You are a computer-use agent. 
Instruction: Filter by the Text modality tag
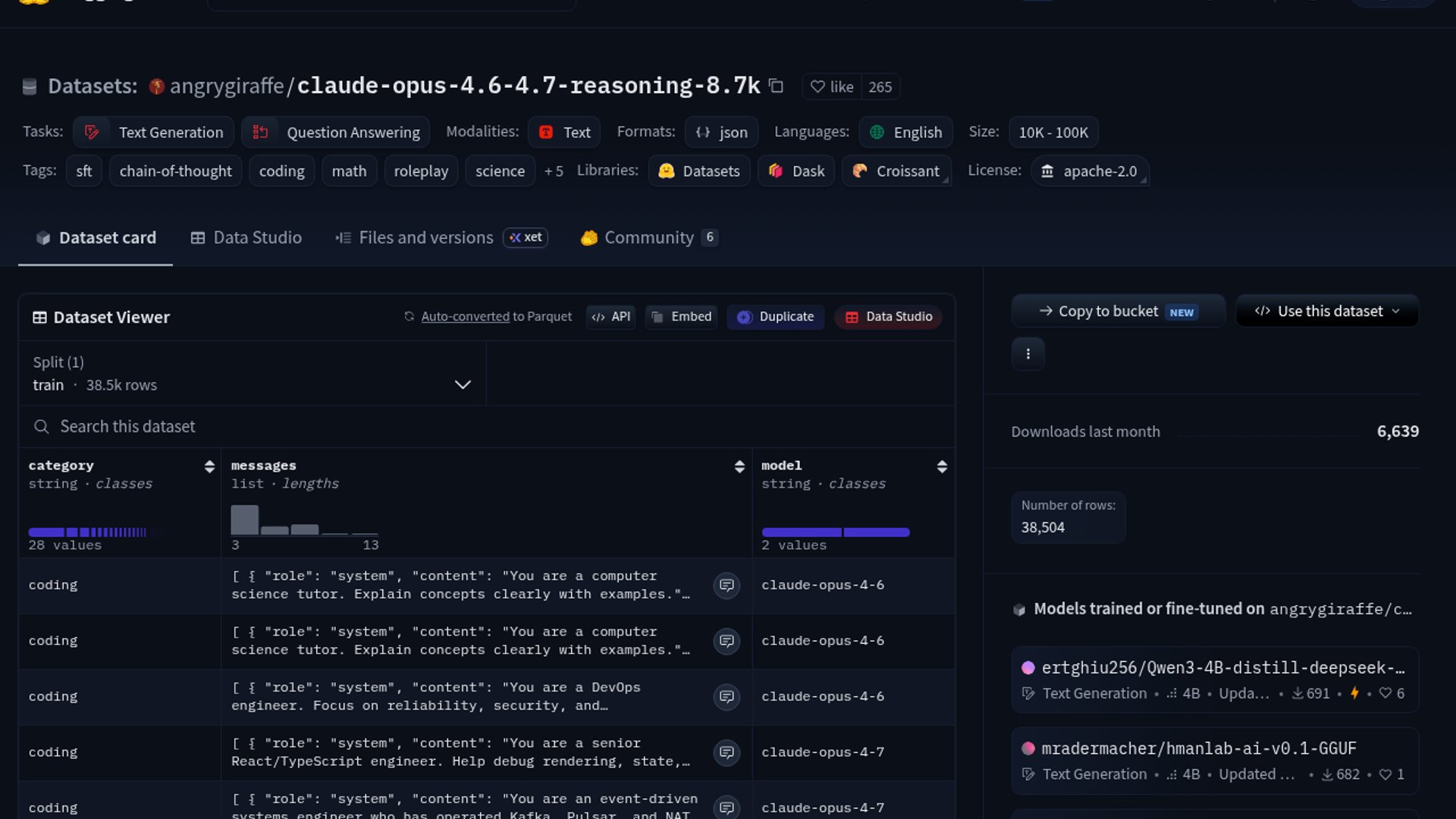click(564, 132)
